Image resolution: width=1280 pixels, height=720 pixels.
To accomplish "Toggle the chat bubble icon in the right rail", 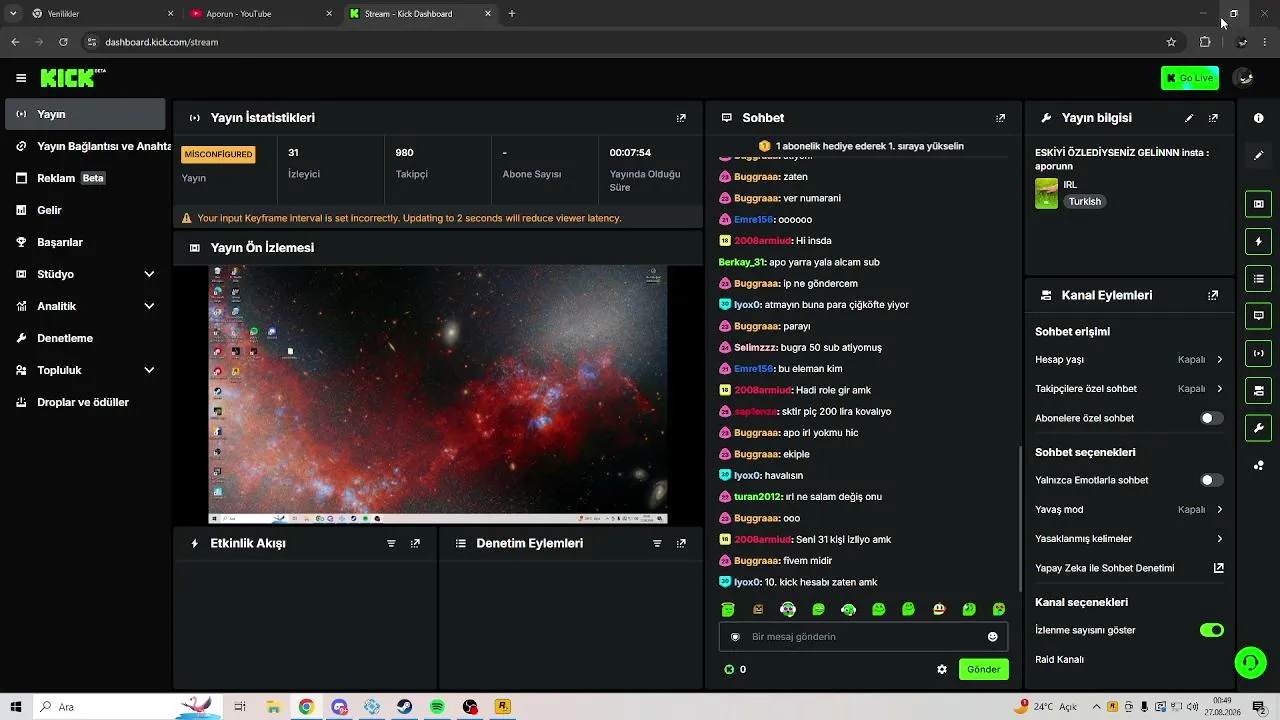I will (x=1258, y=315).
